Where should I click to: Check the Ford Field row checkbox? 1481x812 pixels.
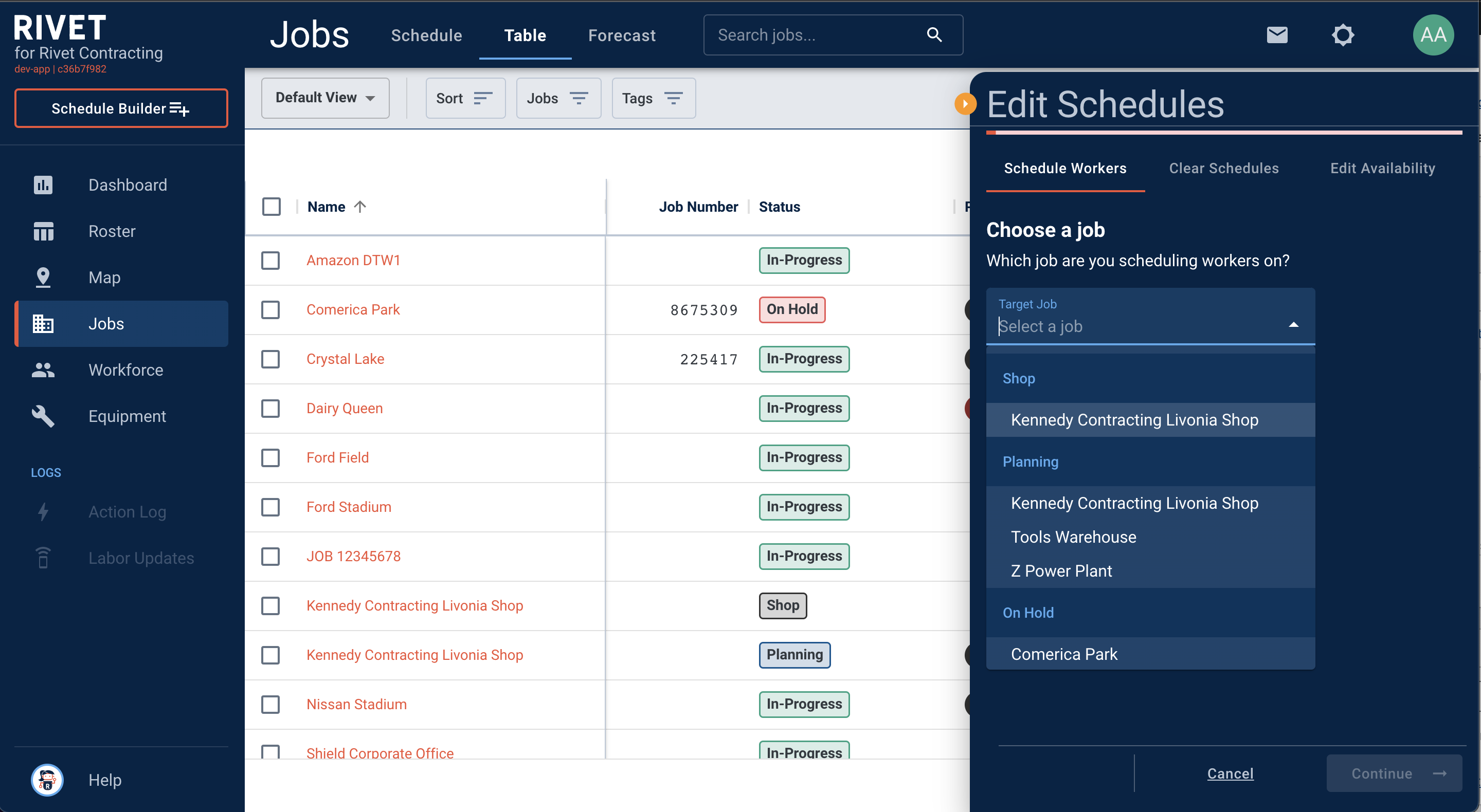click(270, 458)
